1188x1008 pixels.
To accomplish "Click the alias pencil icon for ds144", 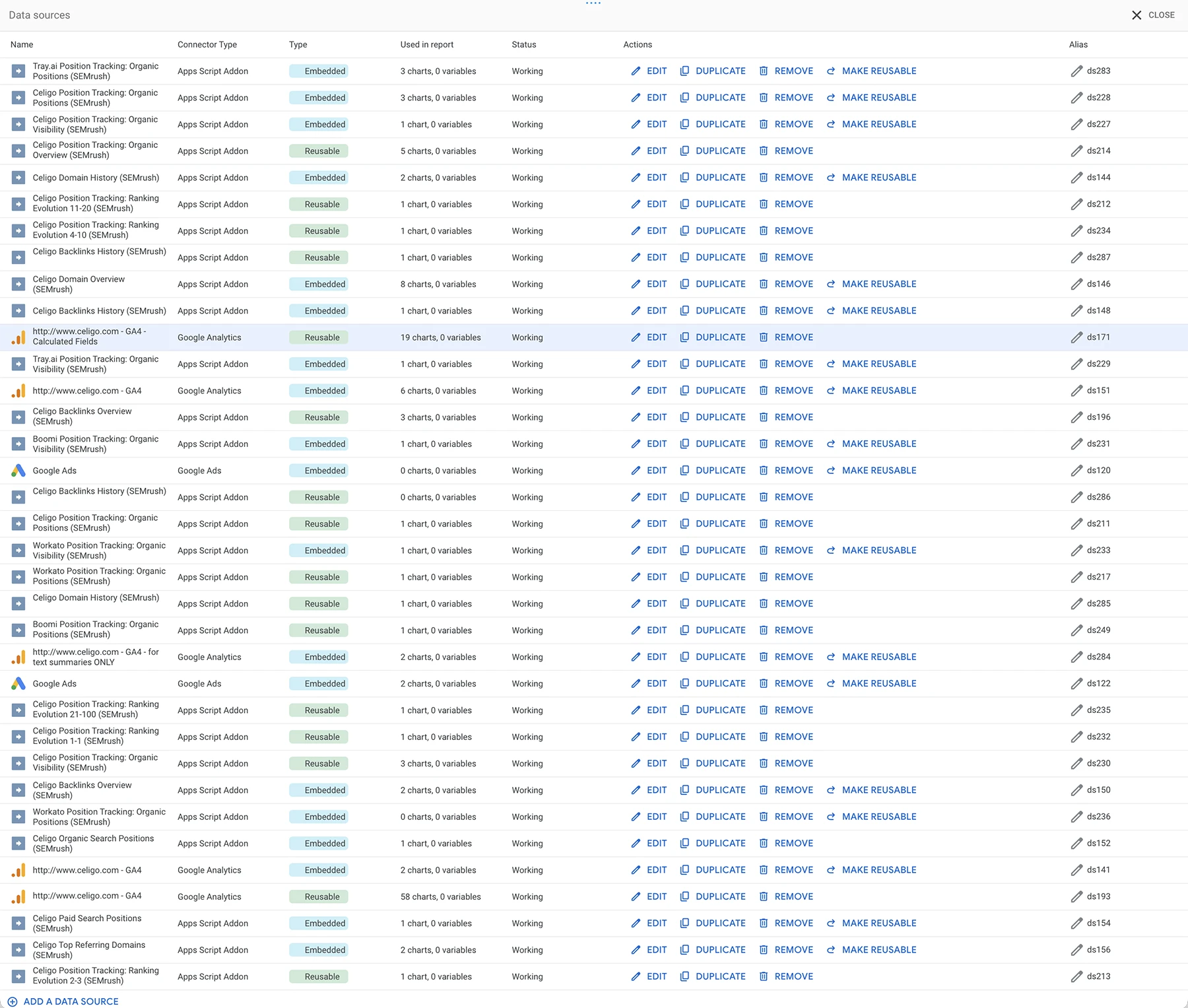I will (1076, 178).
